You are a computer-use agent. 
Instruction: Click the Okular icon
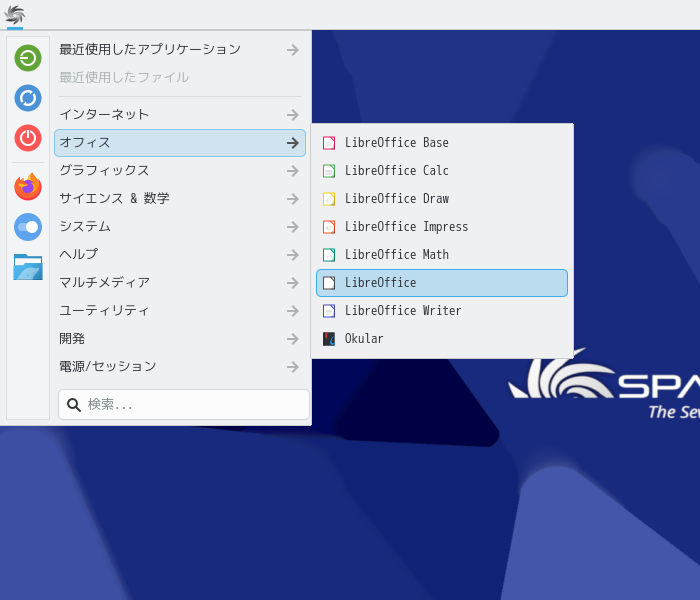(329, 339)
